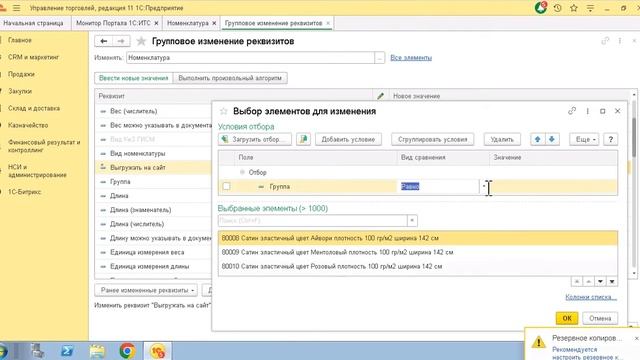Screen dimensions: 640x360
Task: Open three-dot menu in Выбор элементов dialog
Action: 587,111
